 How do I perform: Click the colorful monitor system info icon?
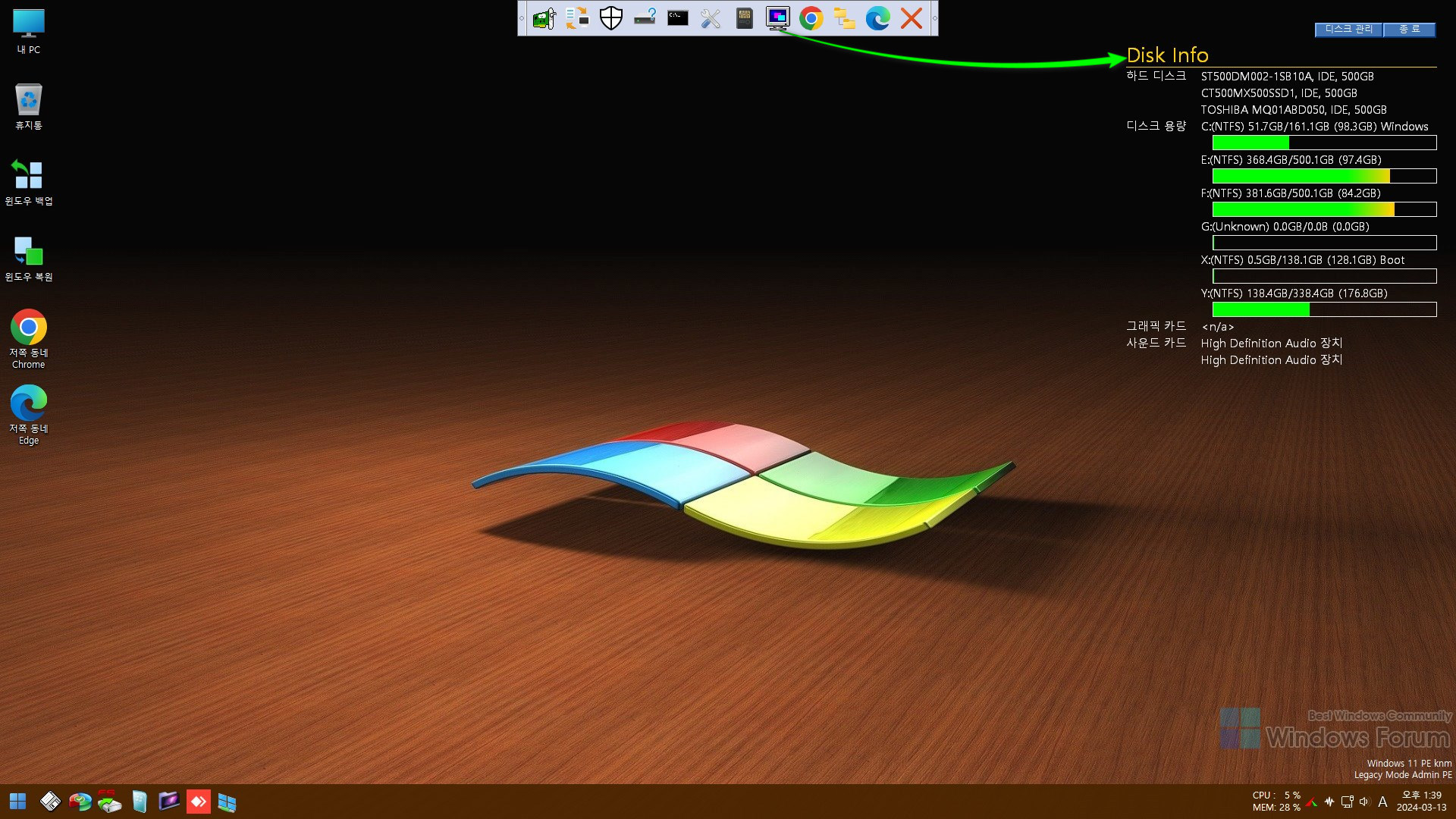coord(777,18)
